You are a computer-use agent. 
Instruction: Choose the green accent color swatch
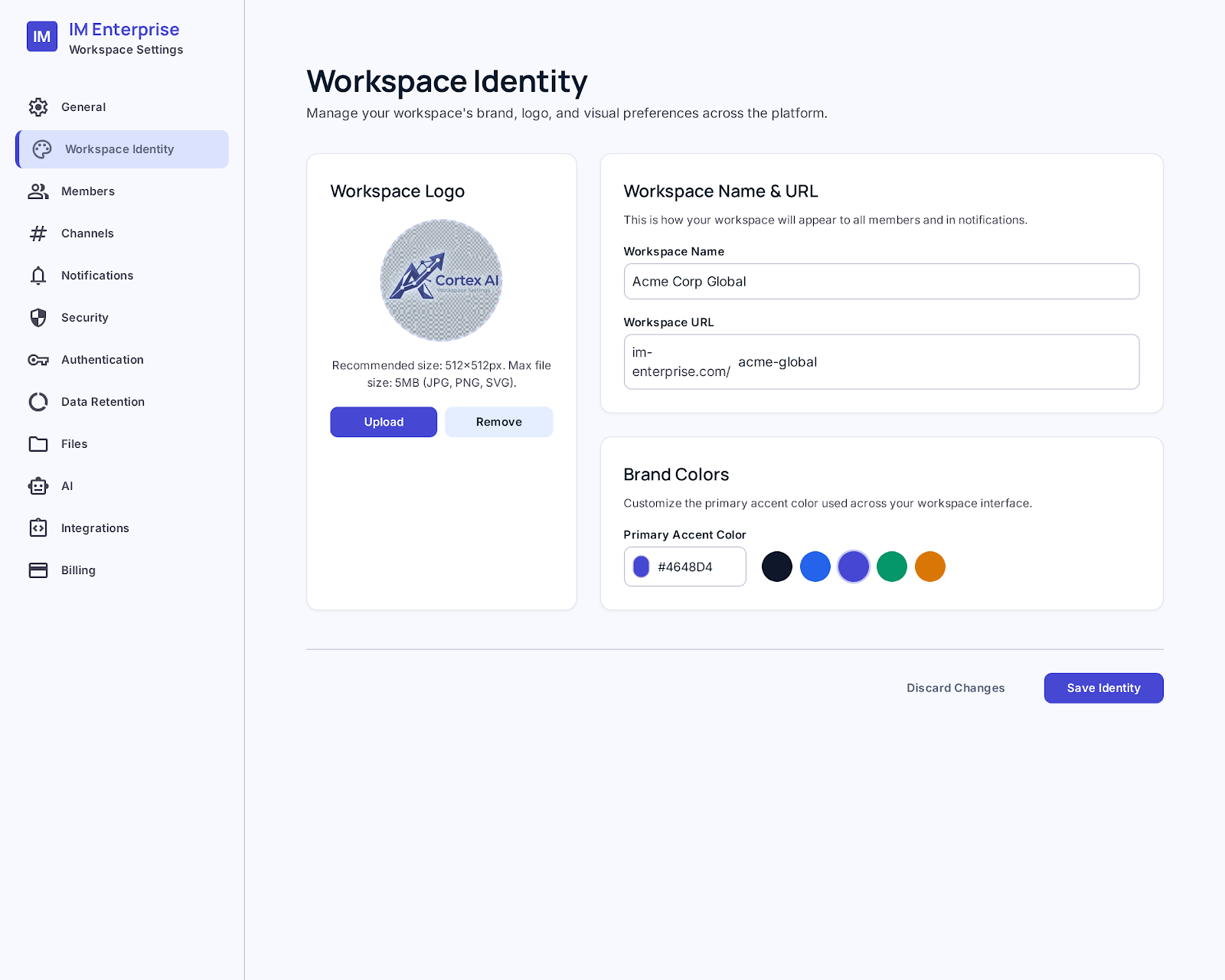click(892, 567)
